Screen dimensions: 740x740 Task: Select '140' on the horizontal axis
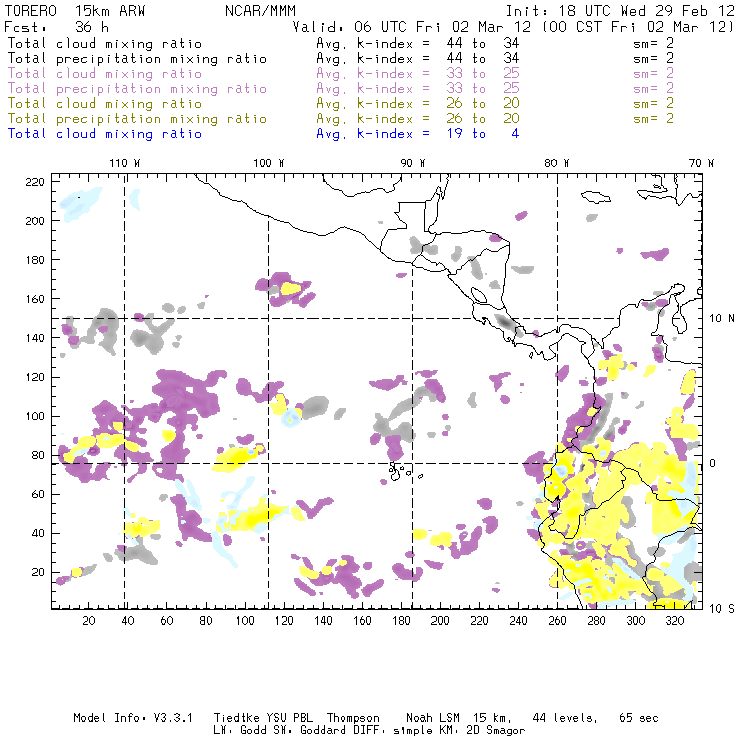[323, 621]
